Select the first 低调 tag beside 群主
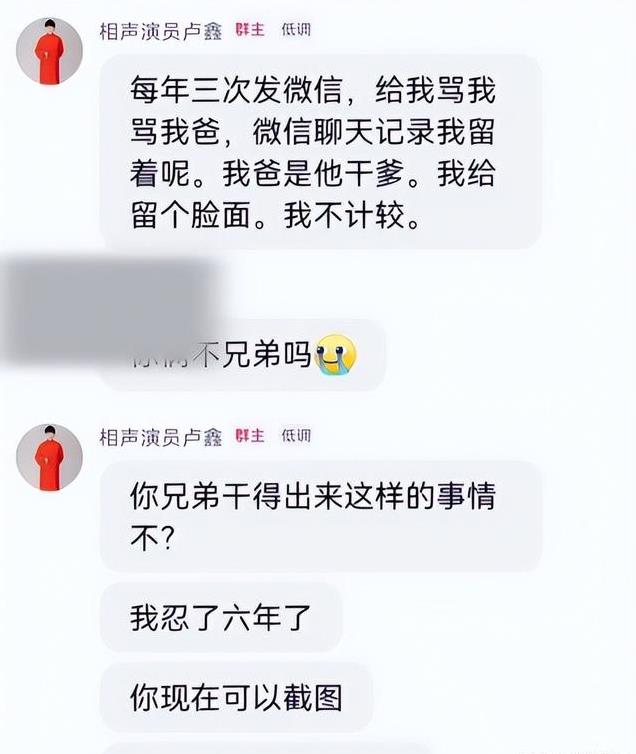Image resolution: width=636 pixels, height=754 pixels. [296, 30]
